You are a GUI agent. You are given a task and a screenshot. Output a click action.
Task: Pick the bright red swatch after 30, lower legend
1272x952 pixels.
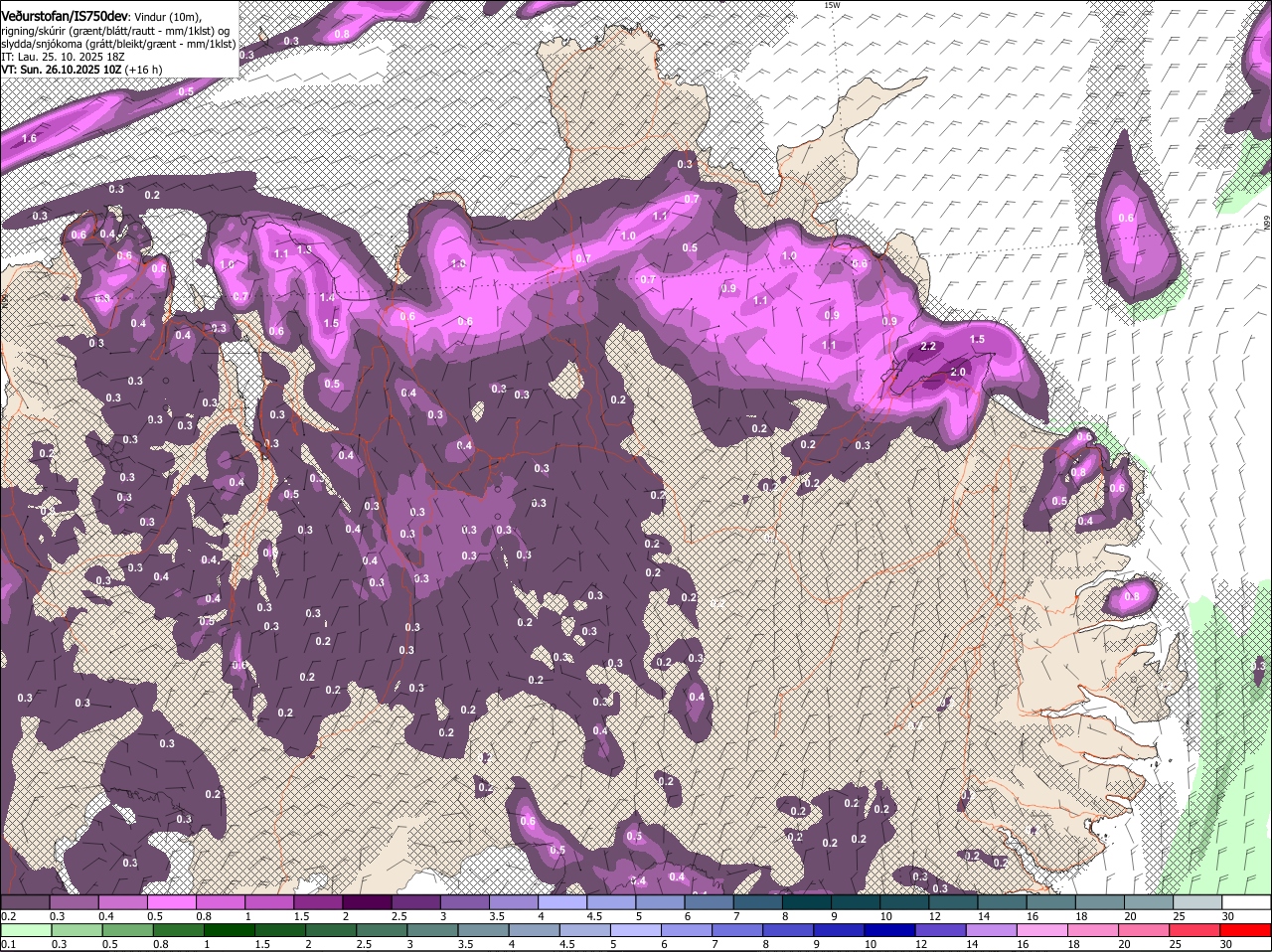click(x=1247, y=930)
